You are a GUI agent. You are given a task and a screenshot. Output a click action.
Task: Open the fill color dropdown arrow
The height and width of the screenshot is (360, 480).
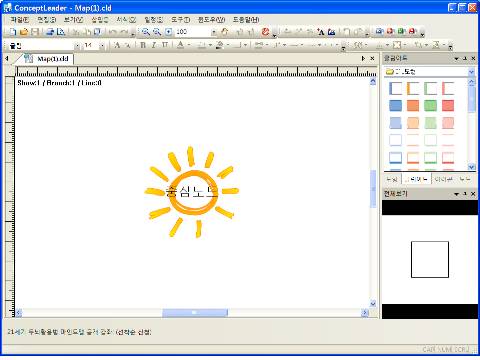point(228,45)
